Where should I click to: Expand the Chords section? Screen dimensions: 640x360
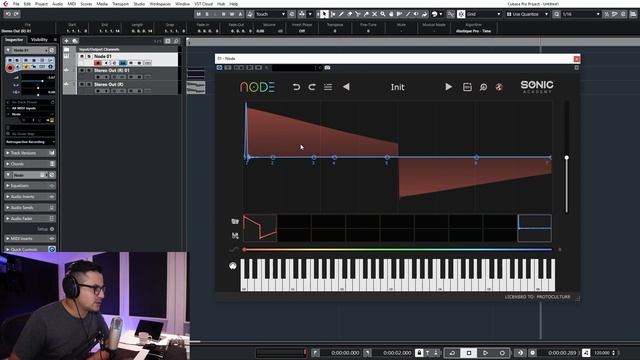(x=29, y=164)
